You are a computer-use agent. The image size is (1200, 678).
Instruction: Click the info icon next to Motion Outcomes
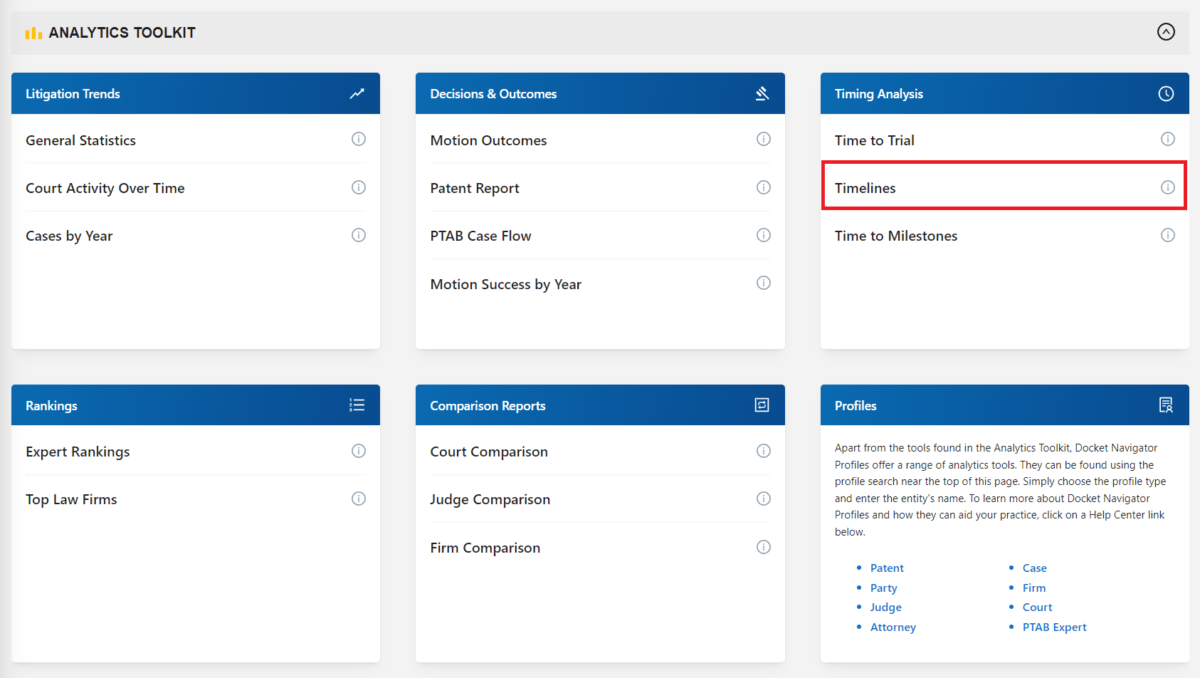click(763, 139)
